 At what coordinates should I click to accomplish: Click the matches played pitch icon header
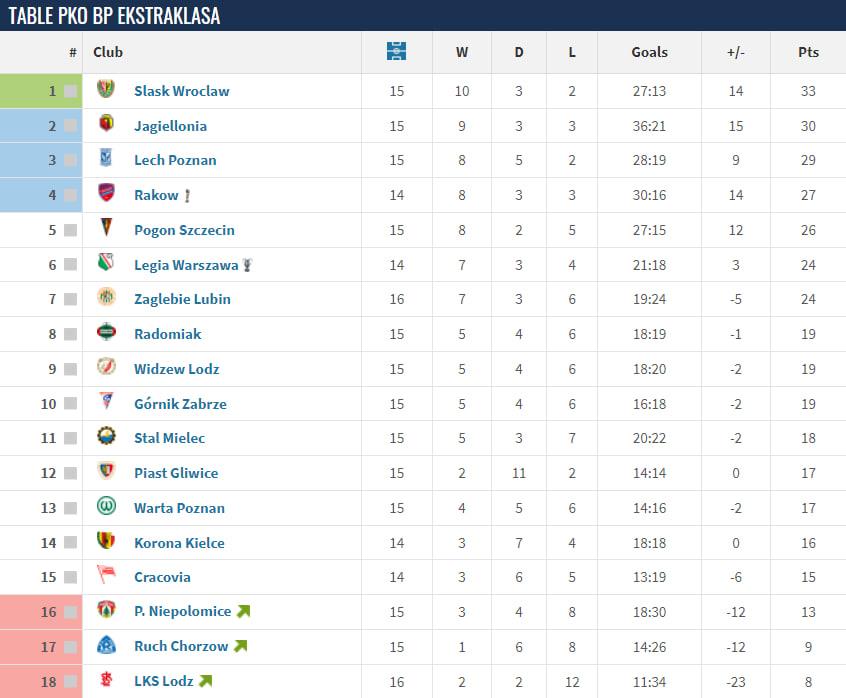pos(396,52)
